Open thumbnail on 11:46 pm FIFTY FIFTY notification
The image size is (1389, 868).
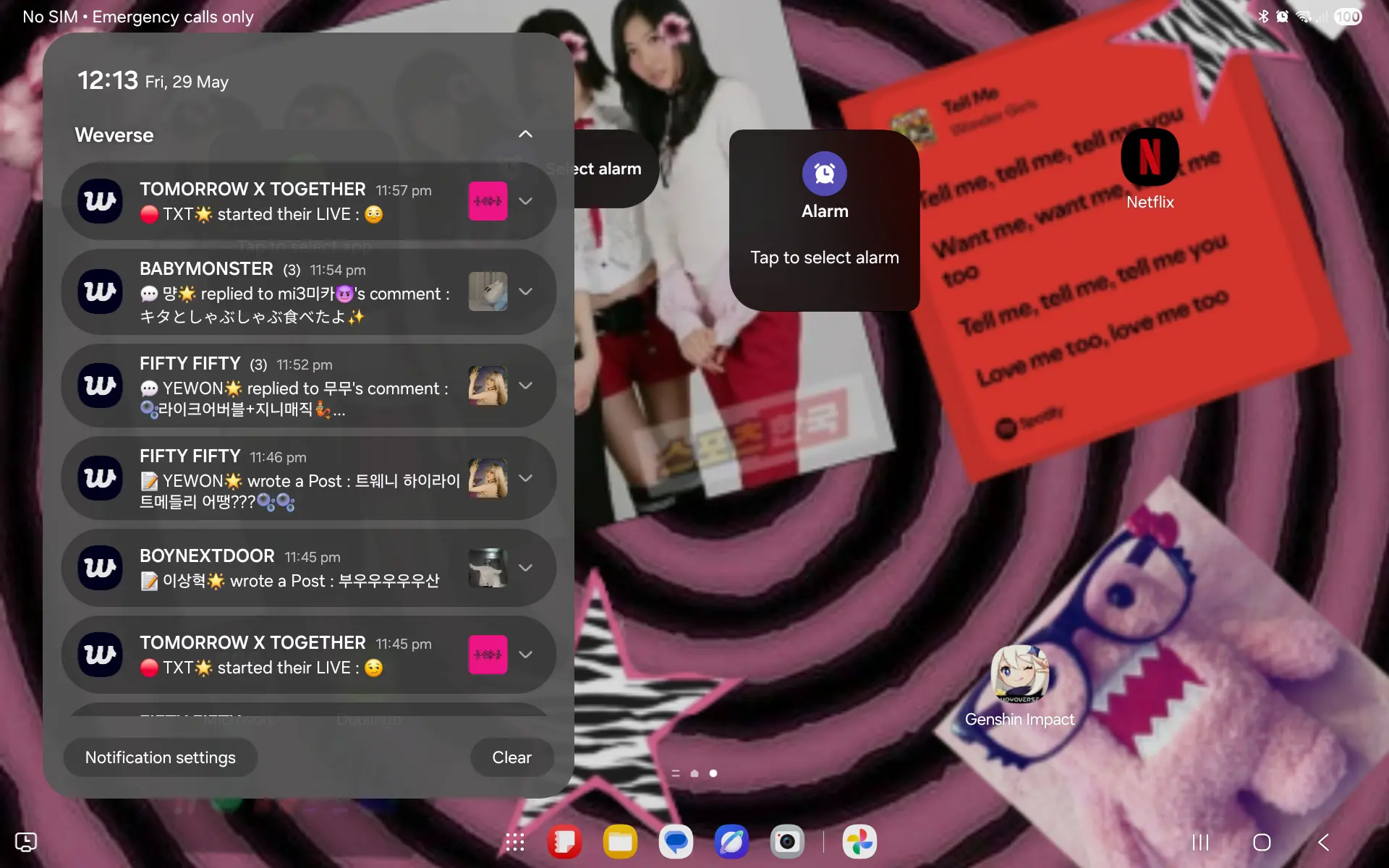click(x=488, y=478)
